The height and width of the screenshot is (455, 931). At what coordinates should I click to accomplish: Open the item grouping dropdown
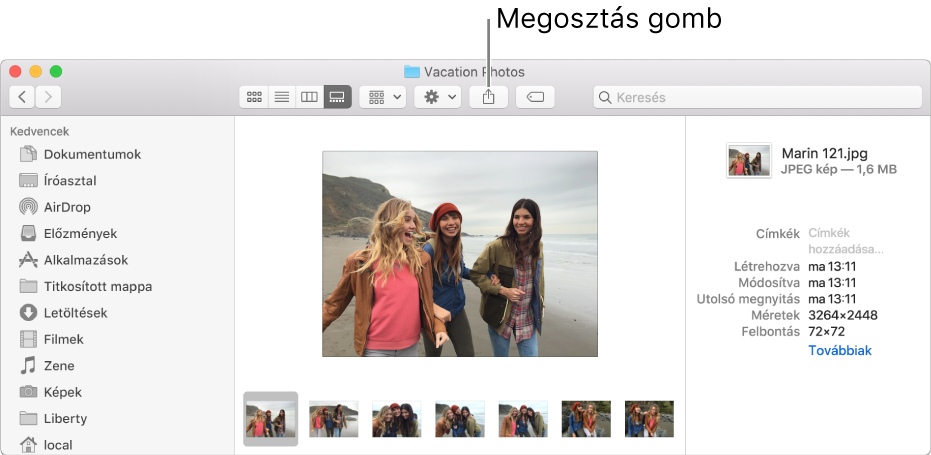click(384, 97)
